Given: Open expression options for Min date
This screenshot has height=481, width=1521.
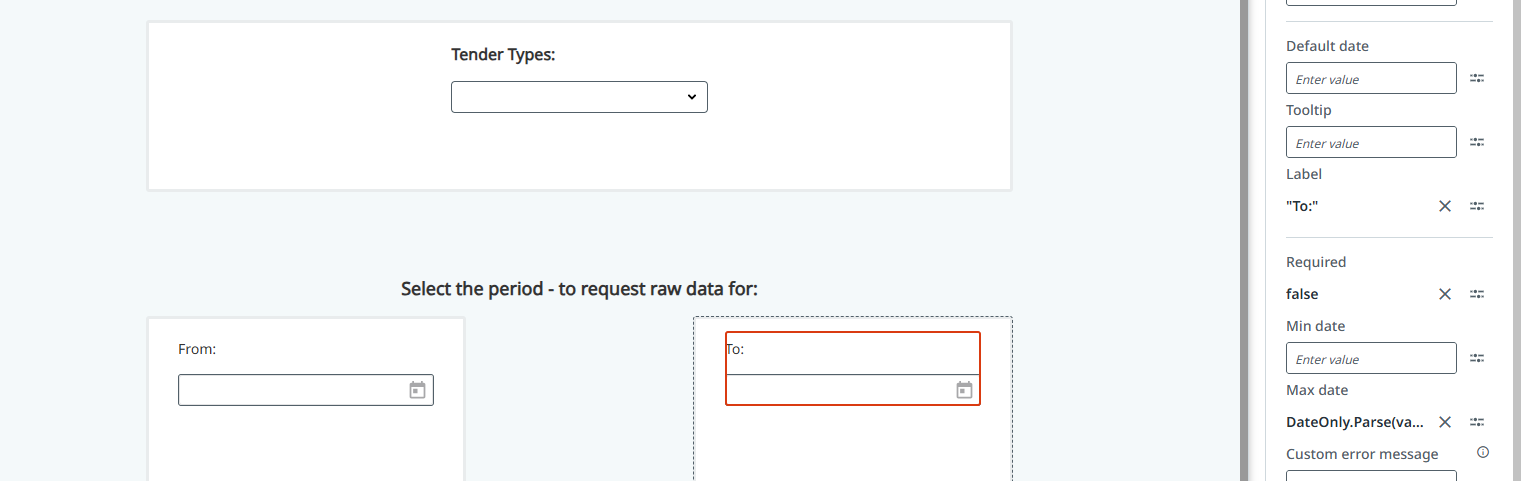Looking at the screenshot, I should [1476, 358].
